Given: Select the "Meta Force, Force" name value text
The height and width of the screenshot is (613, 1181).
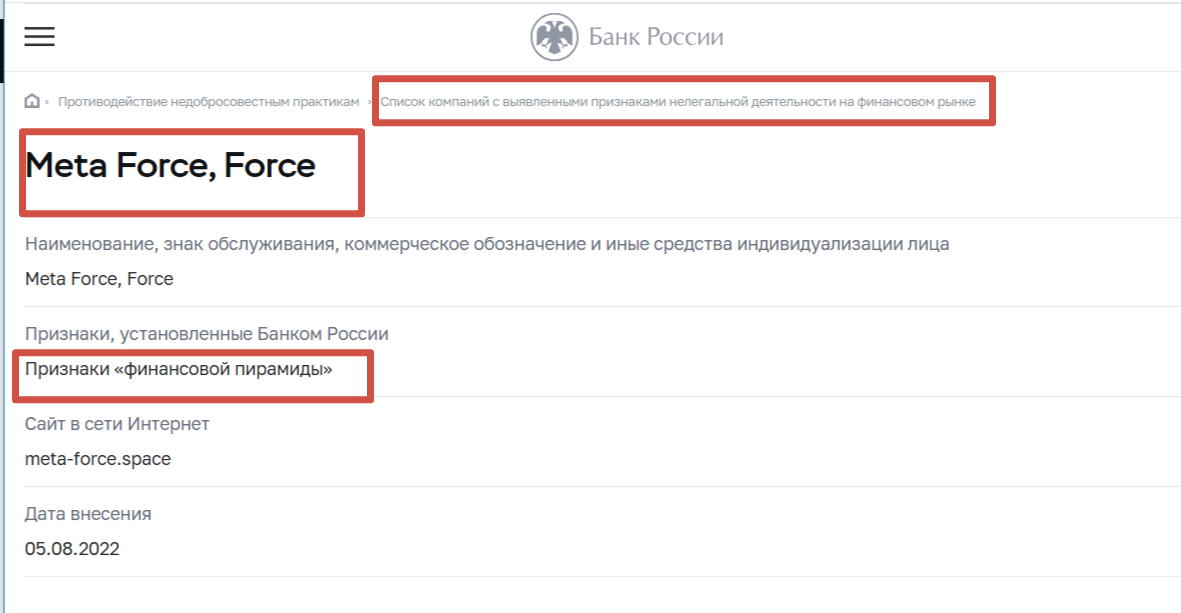Looking at the screenshot, I should point(97,279).
